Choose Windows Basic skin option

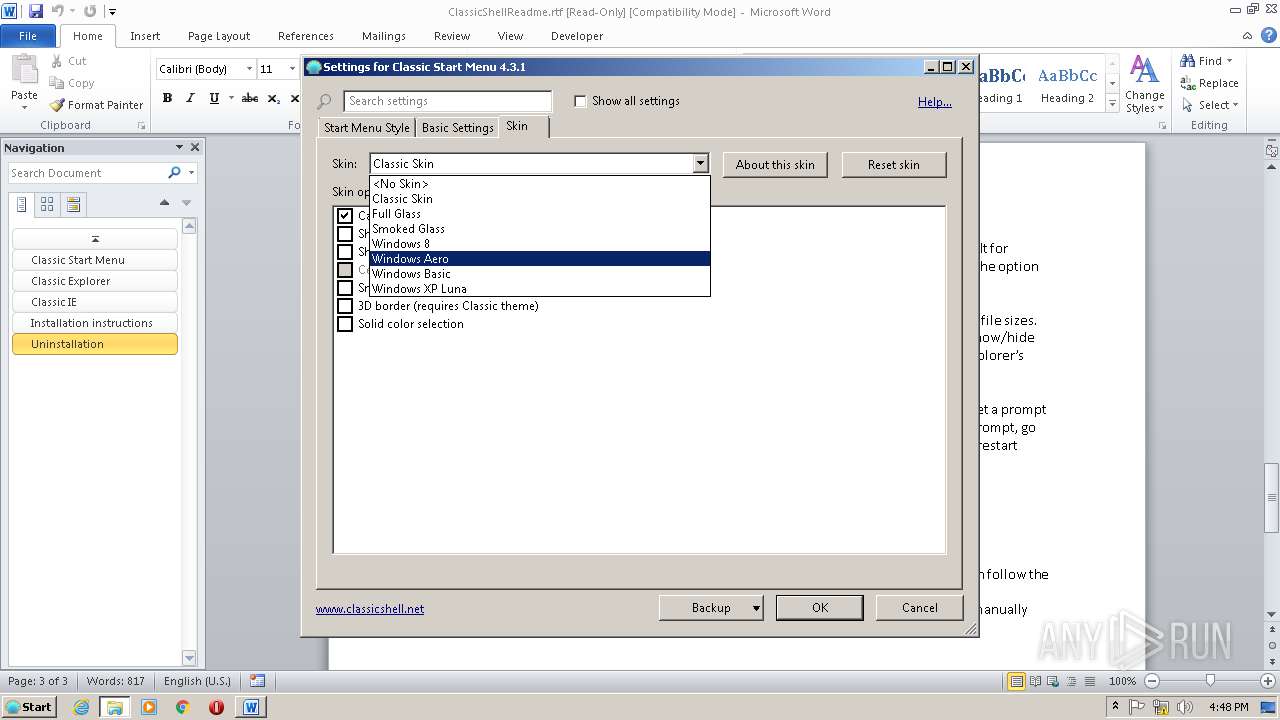pos(539,274)
